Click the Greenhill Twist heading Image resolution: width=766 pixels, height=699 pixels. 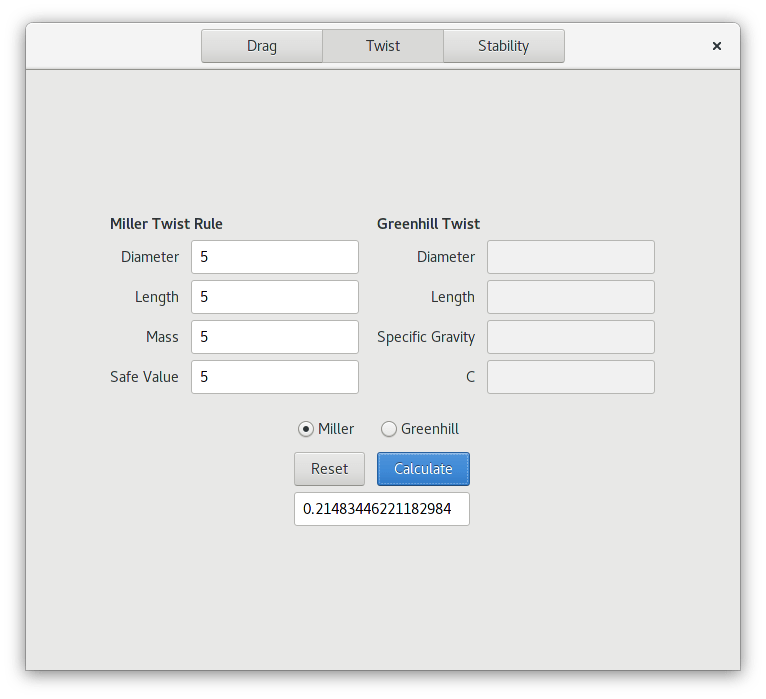(428, 224)
